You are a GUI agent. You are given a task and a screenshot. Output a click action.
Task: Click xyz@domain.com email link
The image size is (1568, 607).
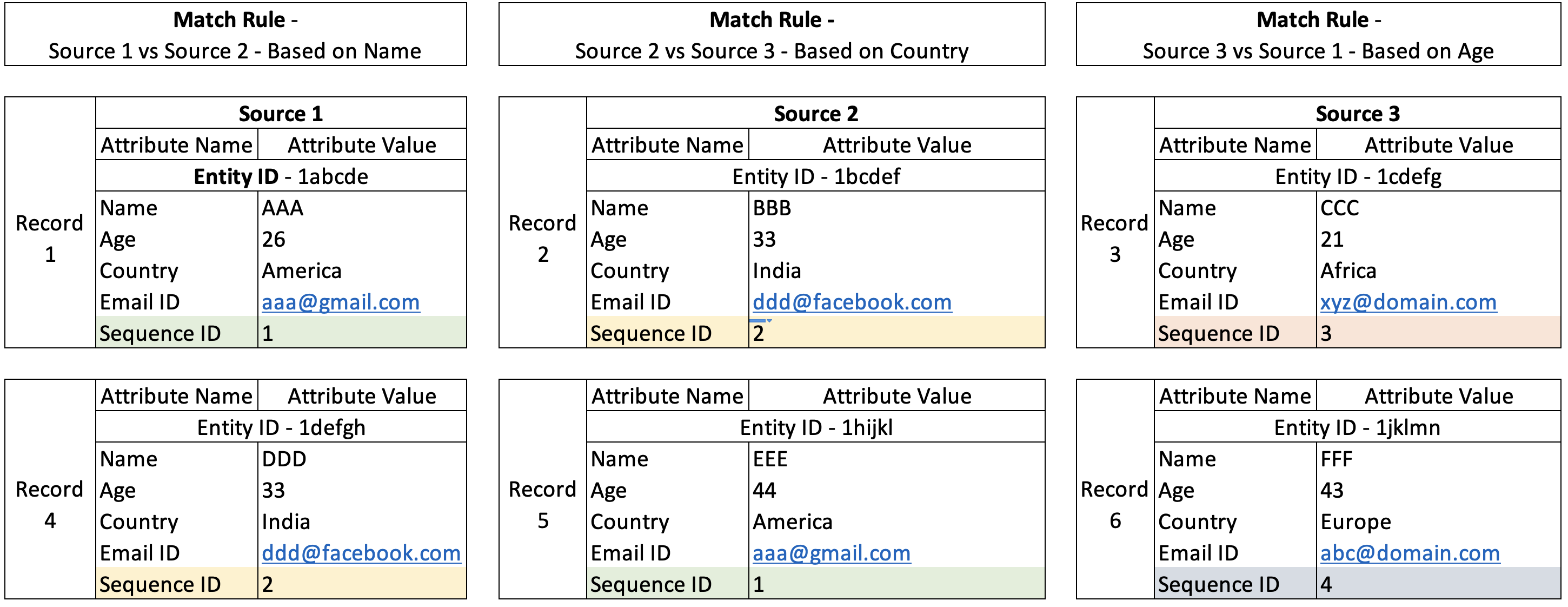click(x=1408, y=302)
